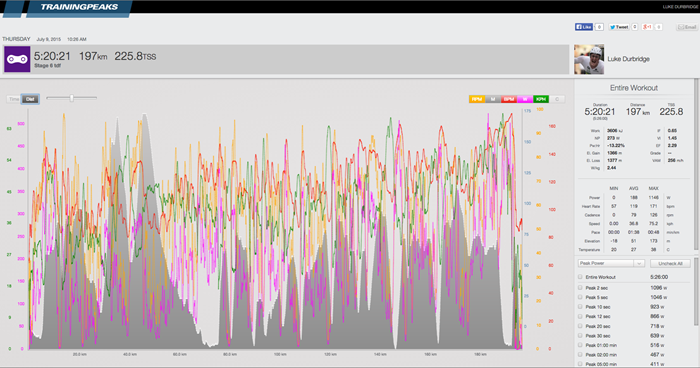
Task: Click the 1046 w peak value
Action: (x=658, y=297)
